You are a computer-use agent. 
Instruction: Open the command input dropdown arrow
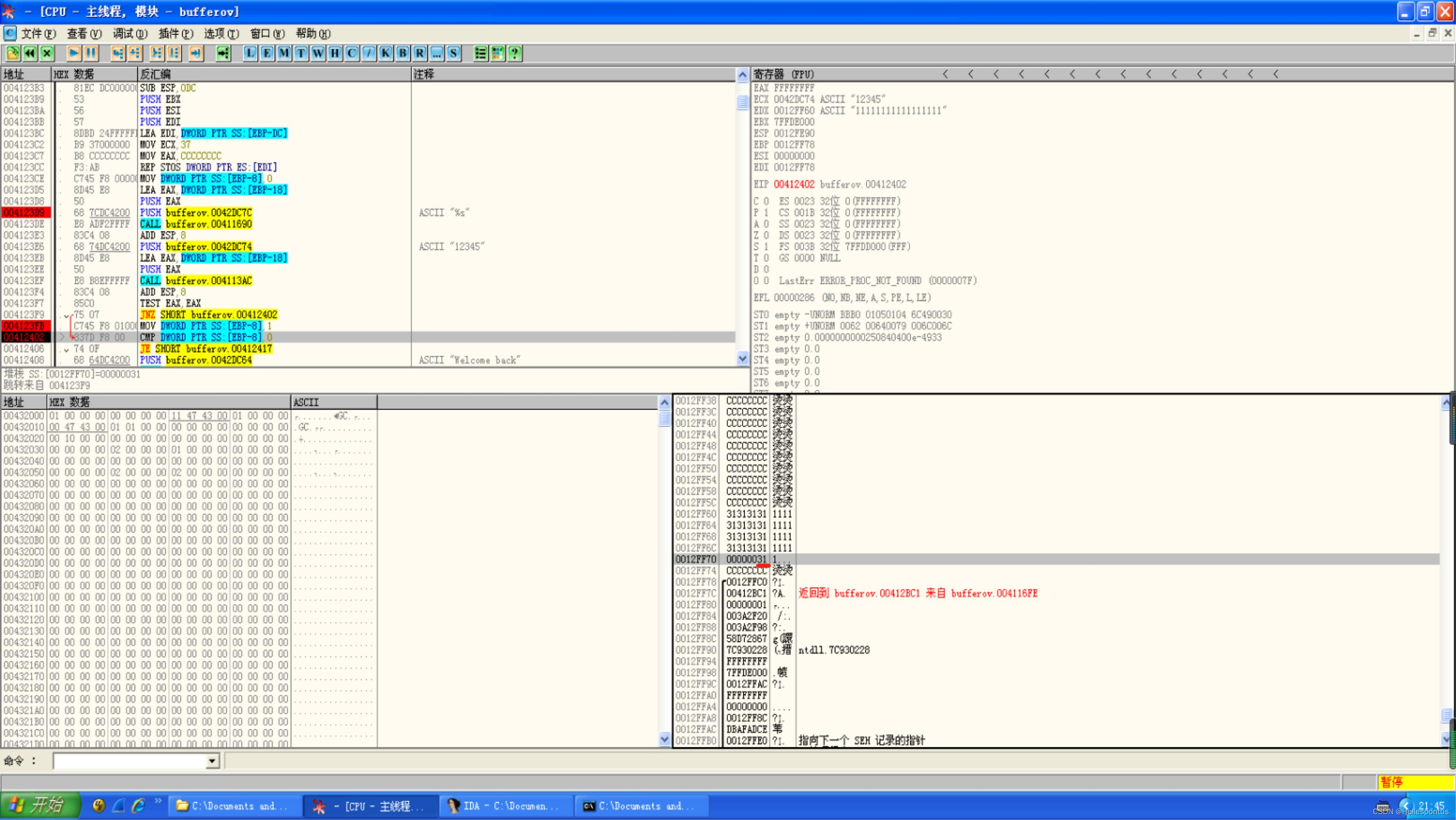point(212,761)
